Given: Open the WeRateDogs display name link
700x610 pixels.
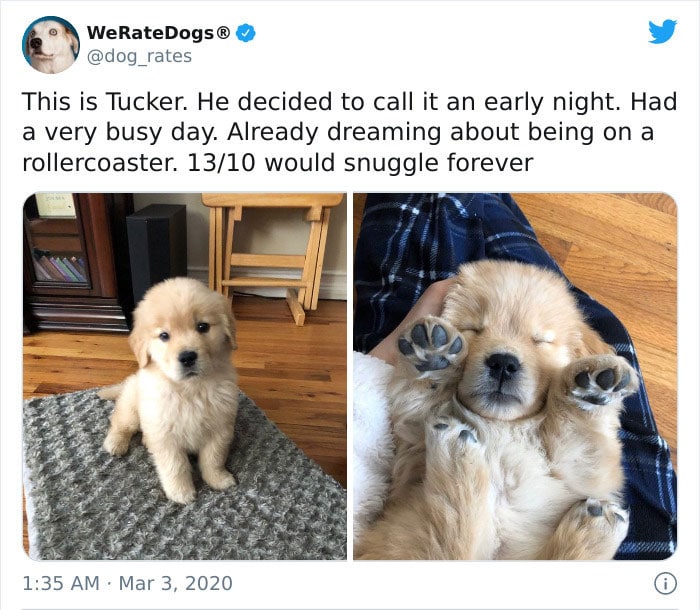Looking at the screenshot, I should click(151, 33).
